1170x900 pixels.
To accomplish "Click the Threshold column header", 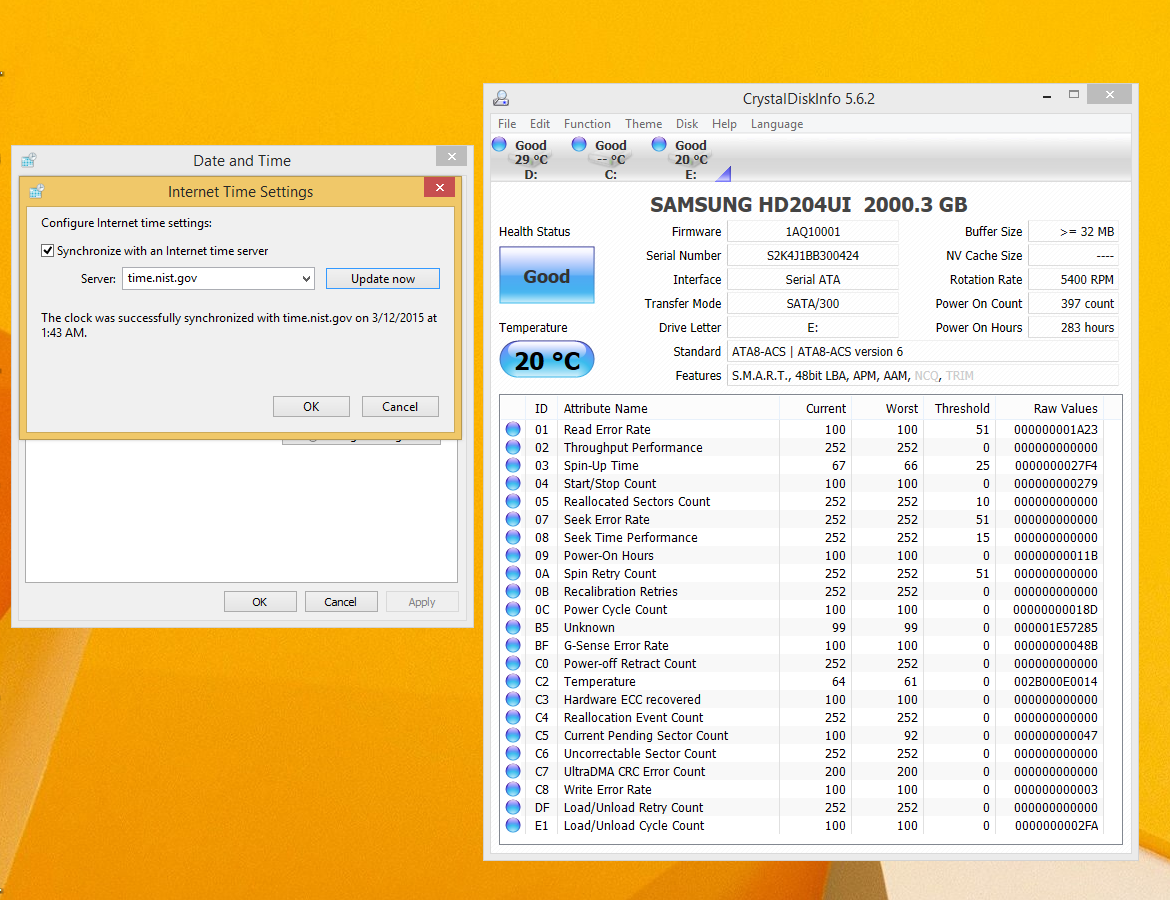I will (x=961, y=408).
